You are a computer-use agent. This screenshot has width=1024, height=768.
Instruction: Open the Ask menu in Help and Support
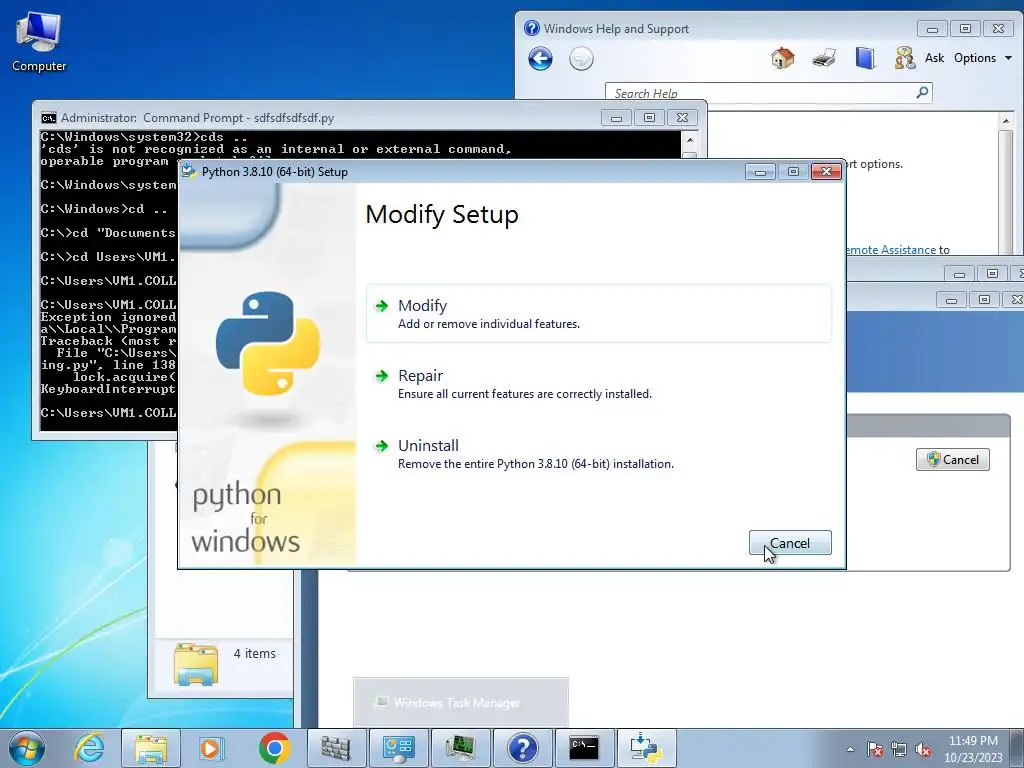coord(934,58)
